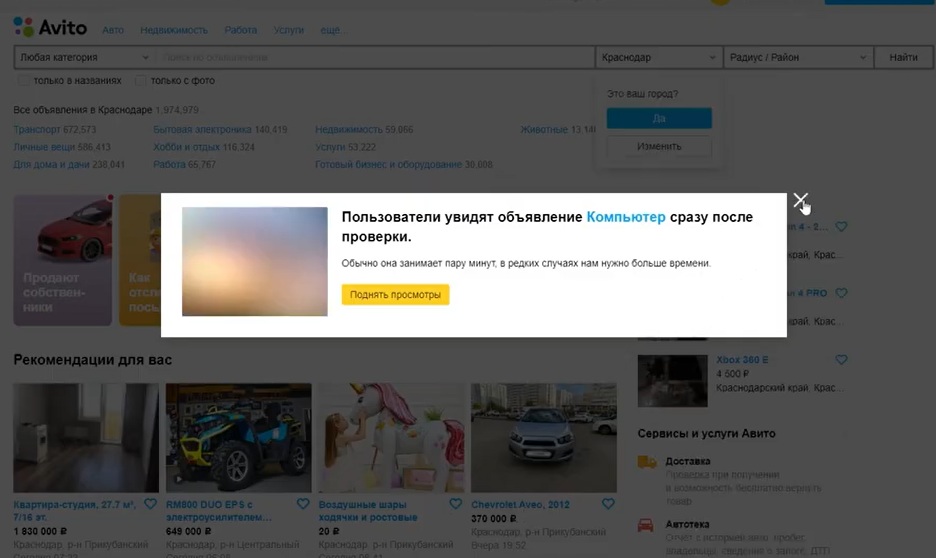Enable только с фото checkbox
The height and width of the screenshot is (558, 936).
point(140,81)
